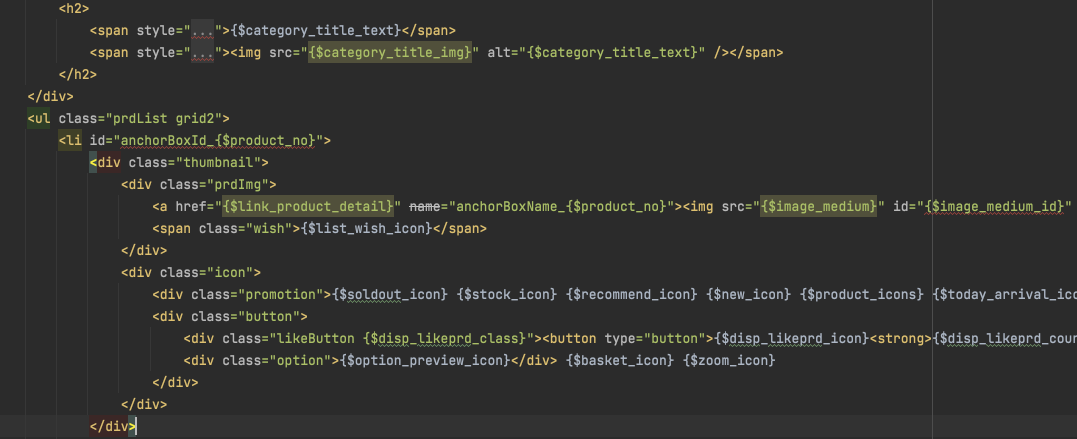The width and height of the screenshot is (1077, 439).
Task: Click the {$stock_icon} variable
Action: coord(507,294)
